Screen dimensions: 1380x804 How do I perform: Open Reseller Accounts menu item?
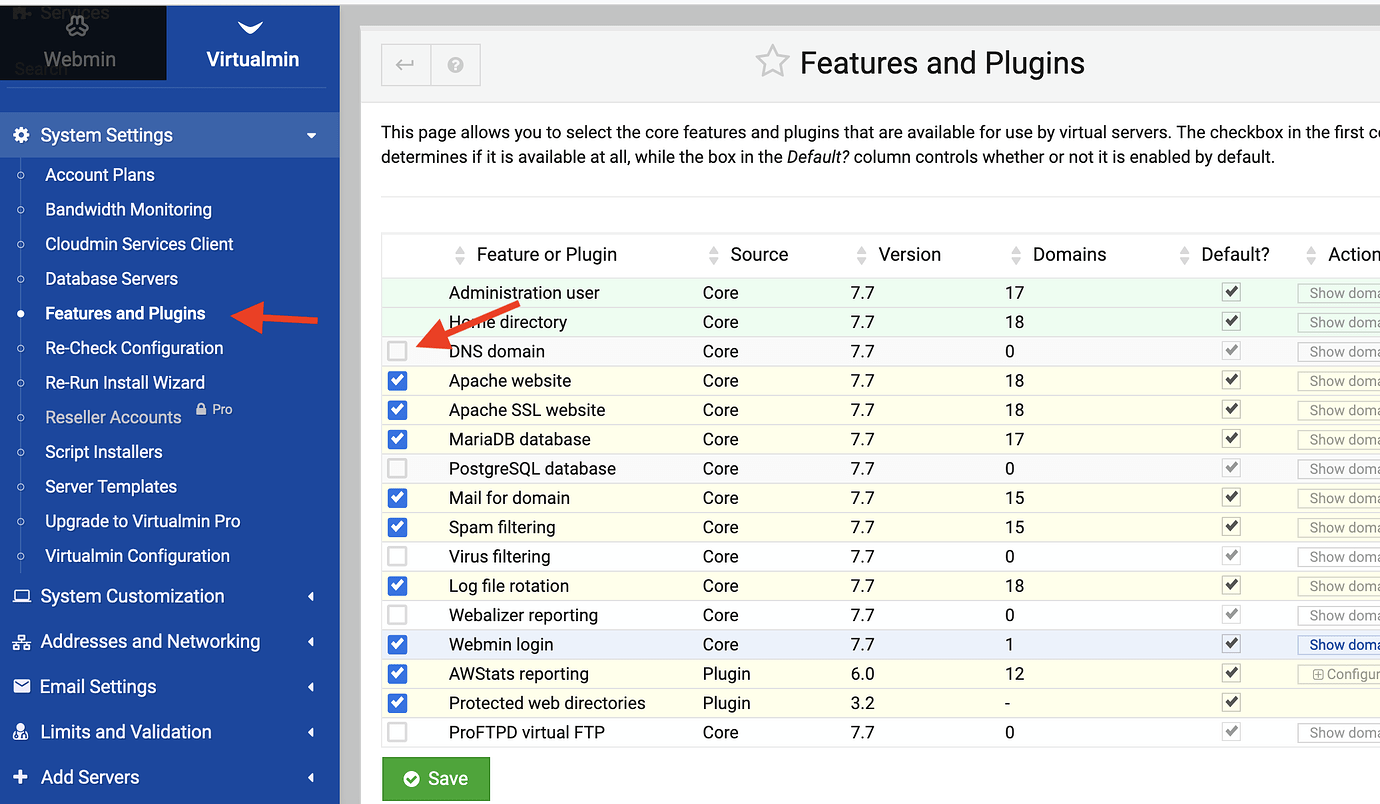tap(113, 417)
